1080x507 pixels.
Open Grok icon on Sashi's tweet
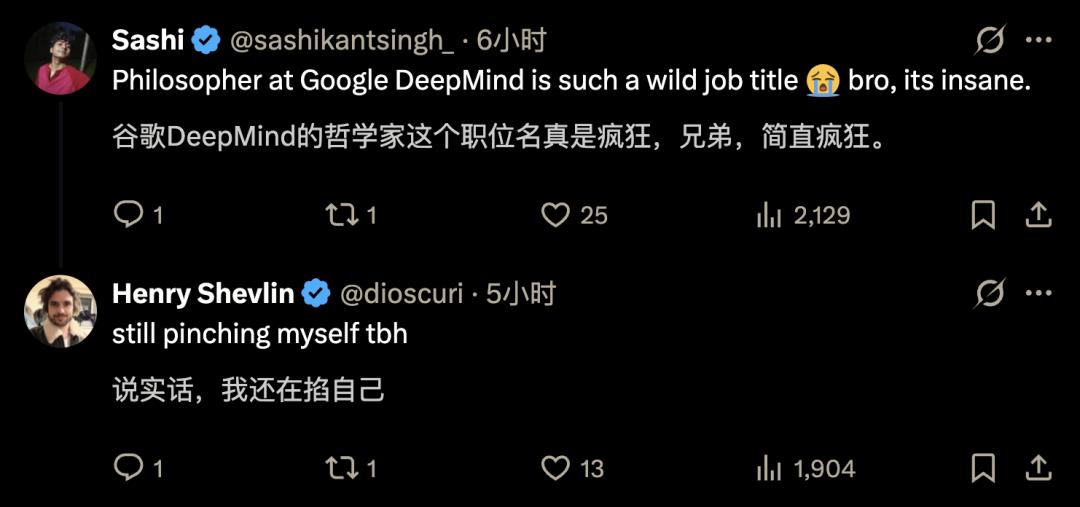click(990, 41)
